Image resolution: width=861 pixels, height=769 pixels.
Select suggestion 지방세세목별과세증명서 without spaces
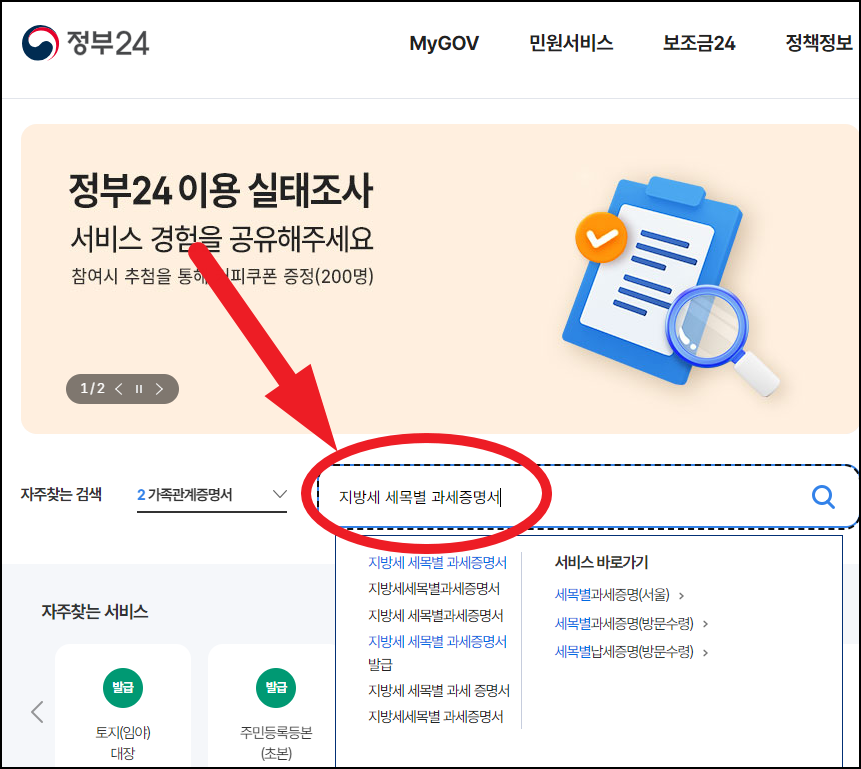click(434, 589)
